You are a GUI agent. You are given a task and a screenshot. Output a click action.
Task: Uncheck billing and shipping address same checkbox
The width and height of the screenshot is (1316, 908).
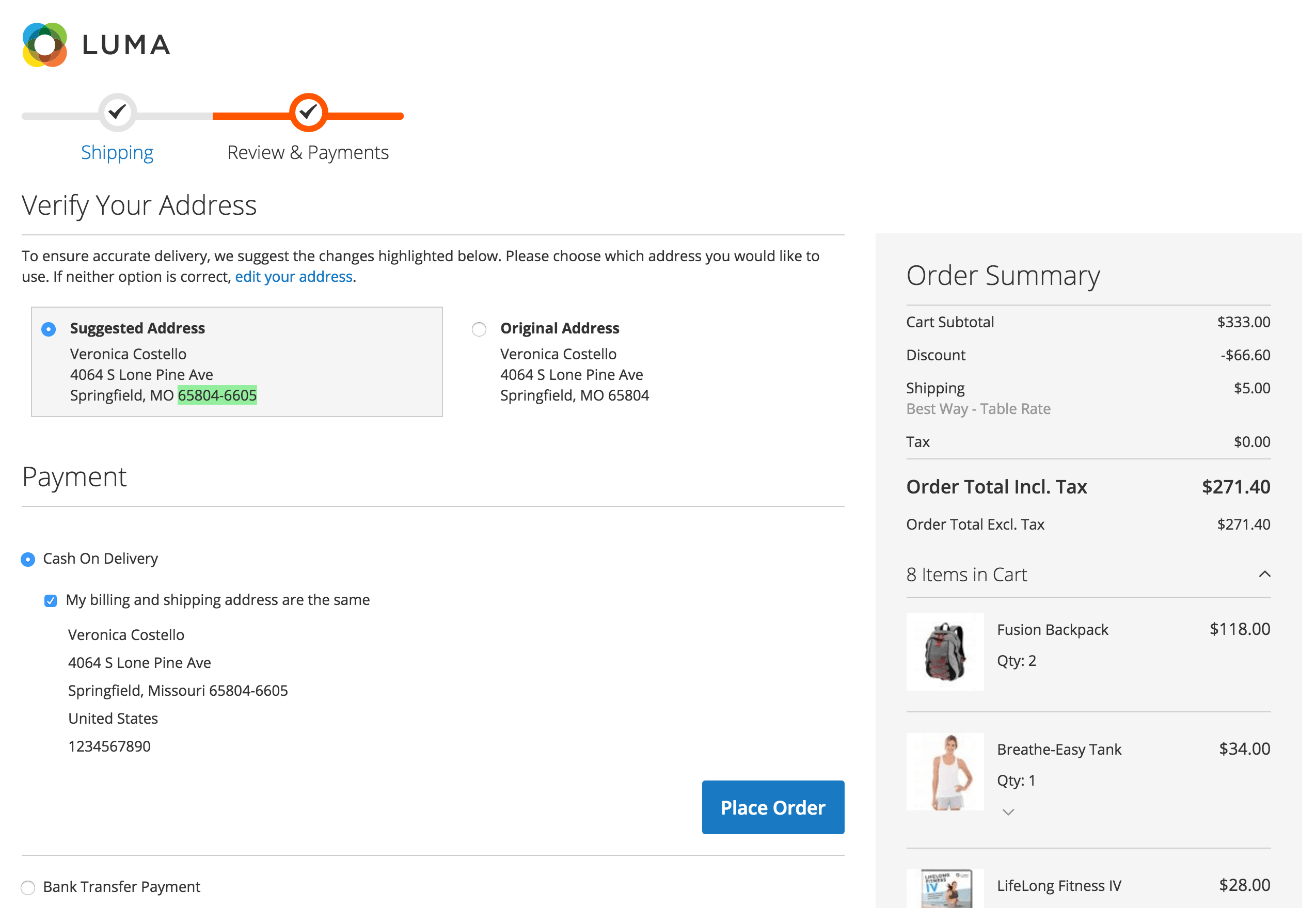click(51, 601)
